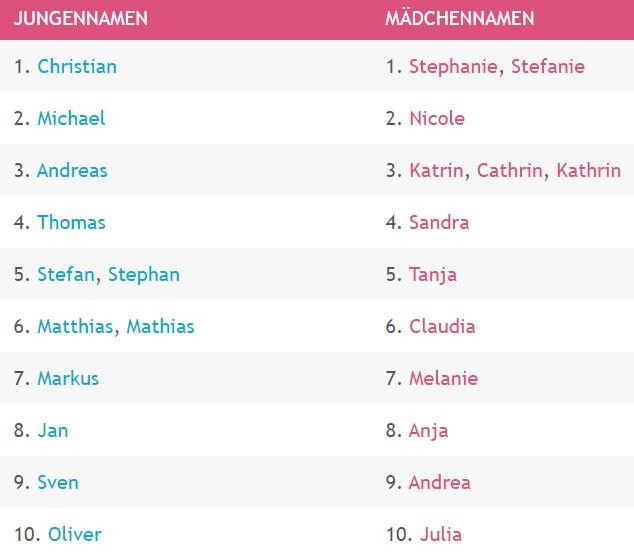Click the girls' name Tanja
Viewport: 634px width, 557px height.
[x=433, y=275]
